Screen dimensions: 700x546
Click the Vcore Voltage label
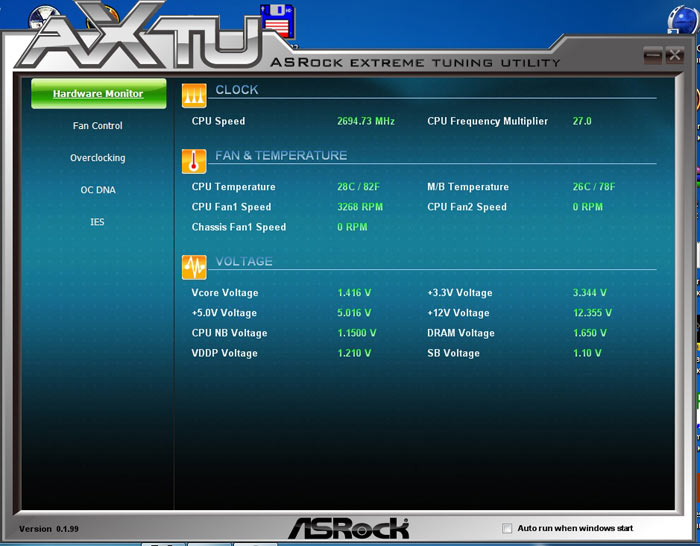225,293
